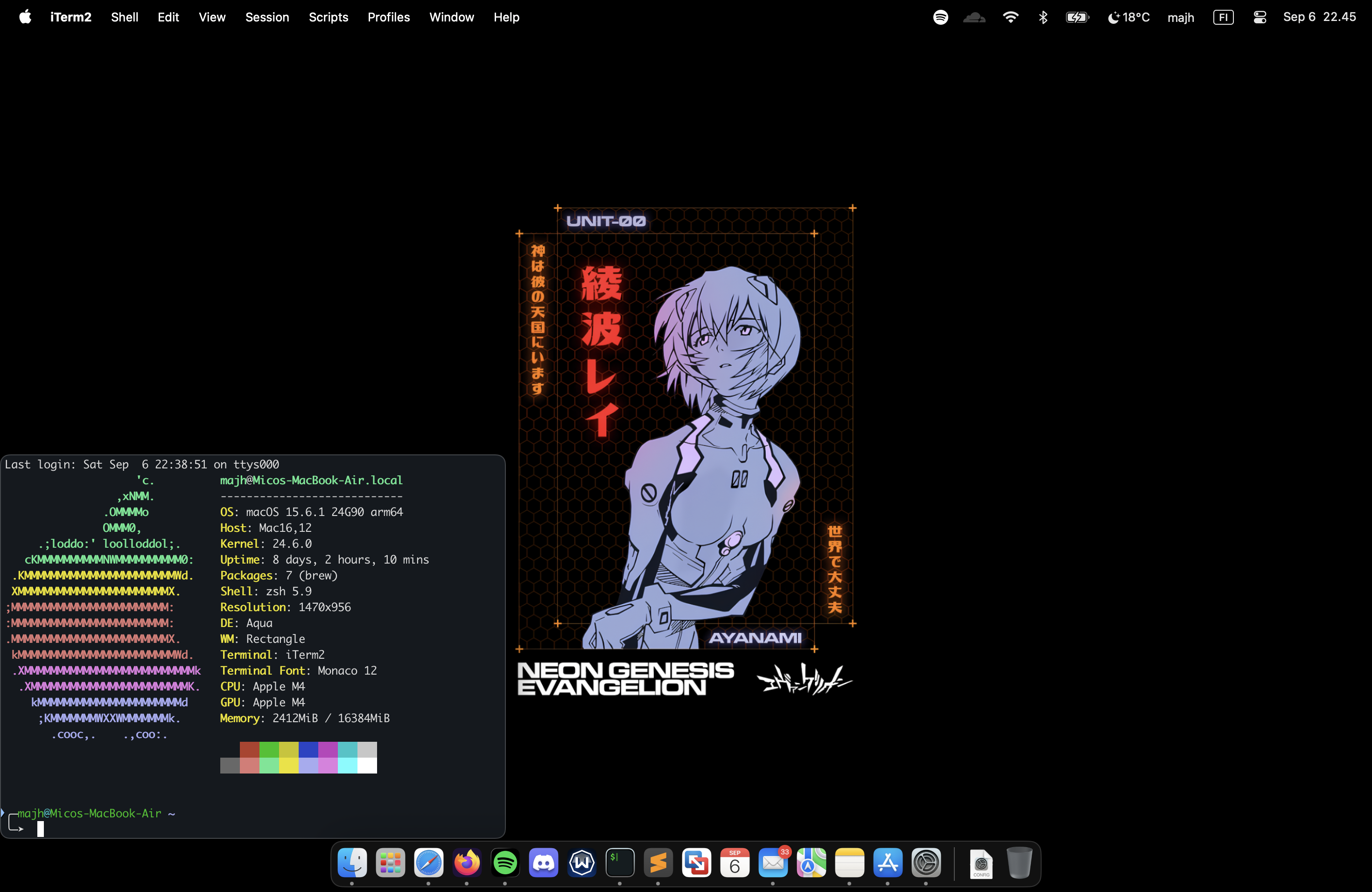Viewport: 1372px width, 892px height.
Task: Open App Store from the Dock
Action: (x=888, y=863)
